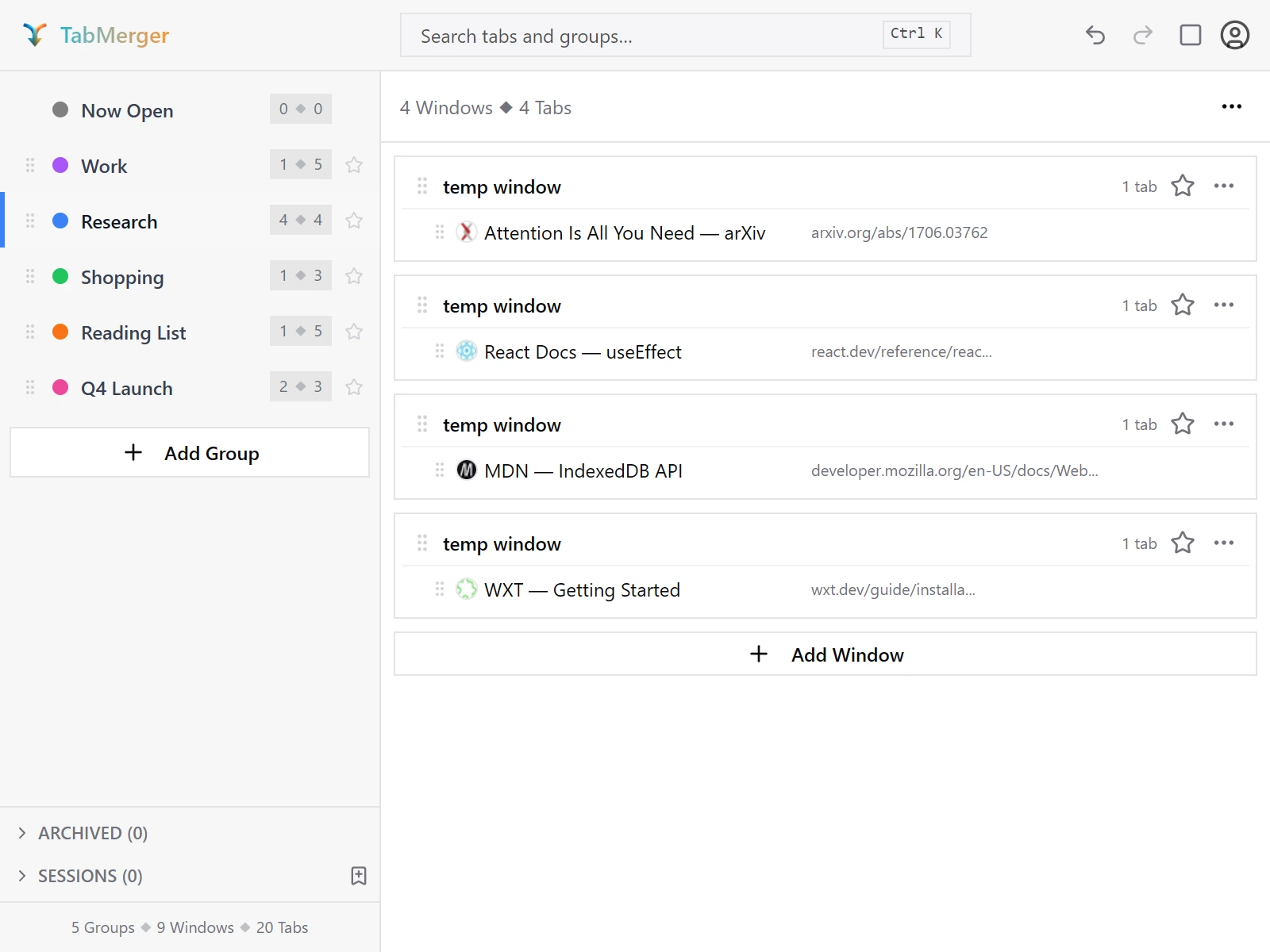Screen dimensions: 1270x952
Task: Click the save session bookmark icon
Action: (x=359, y=876)
